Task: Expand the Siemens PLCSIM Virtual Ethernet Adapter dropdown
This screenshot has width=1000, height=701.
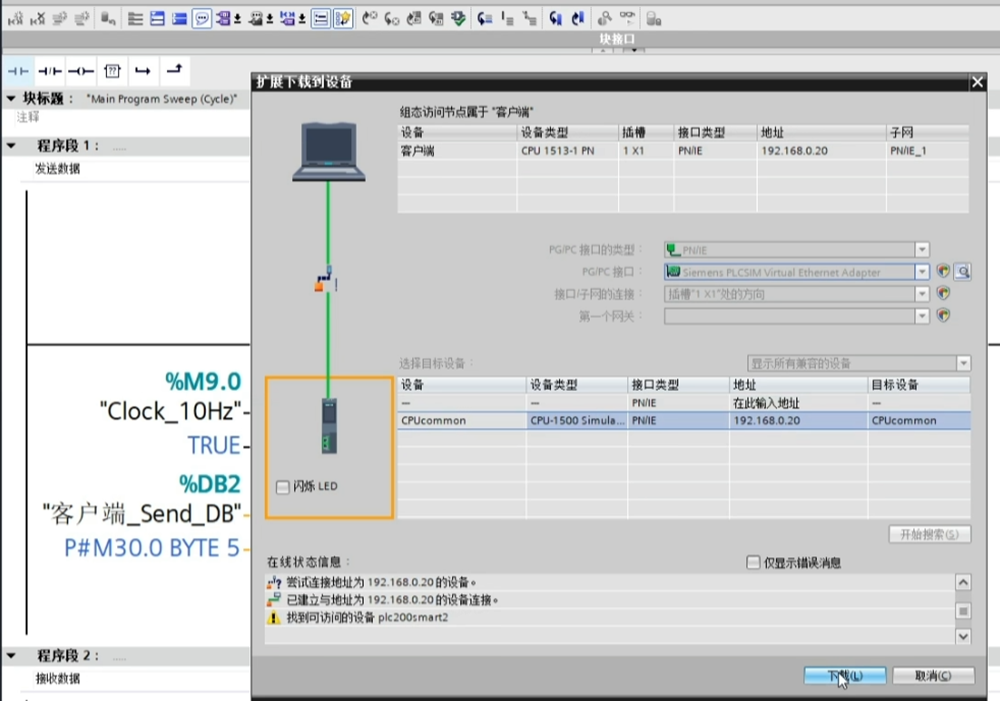Action: [x=922, y=272]
